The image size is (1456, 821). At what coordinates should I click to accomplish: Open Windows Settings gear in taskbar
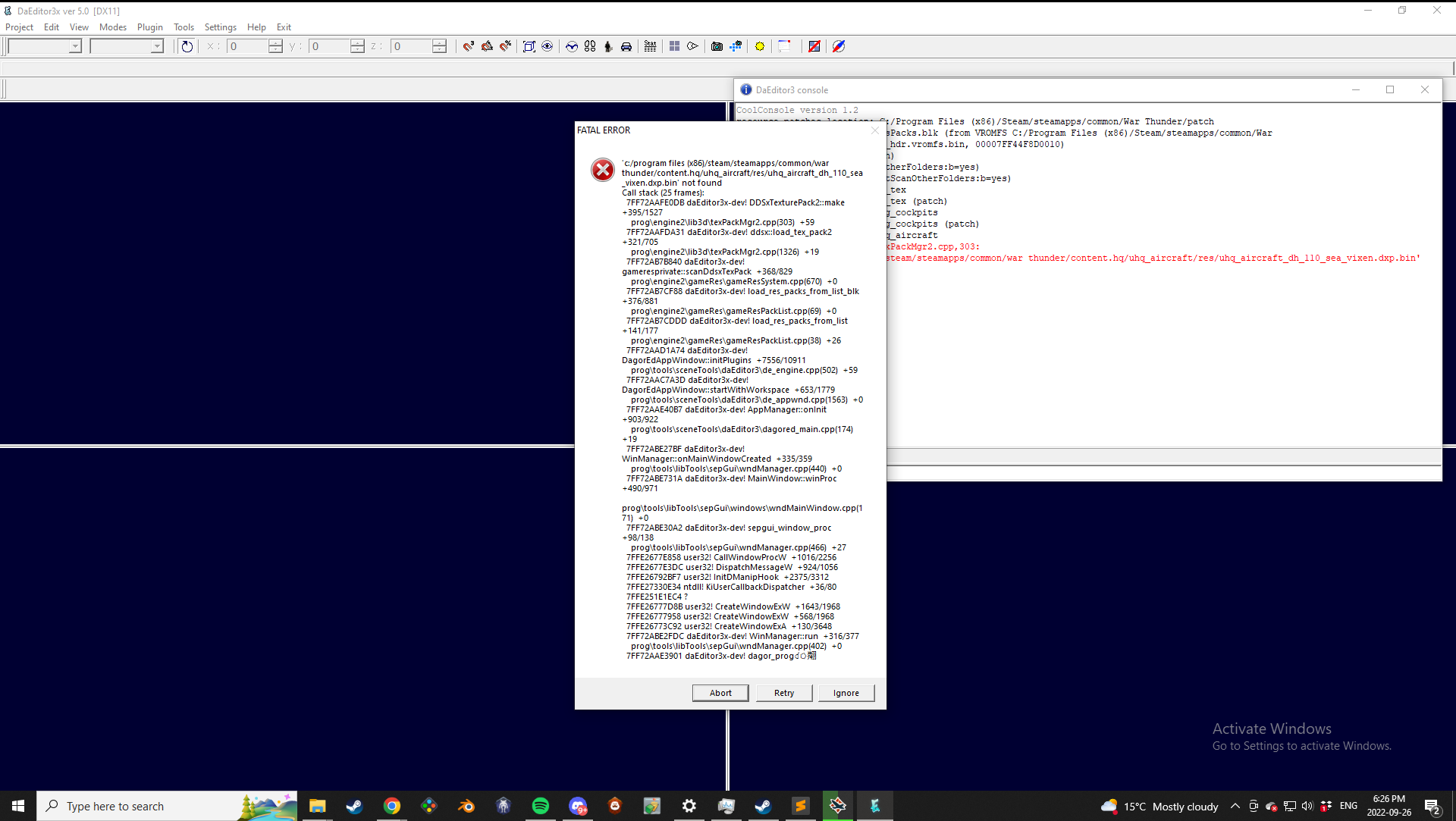(689, 806)
